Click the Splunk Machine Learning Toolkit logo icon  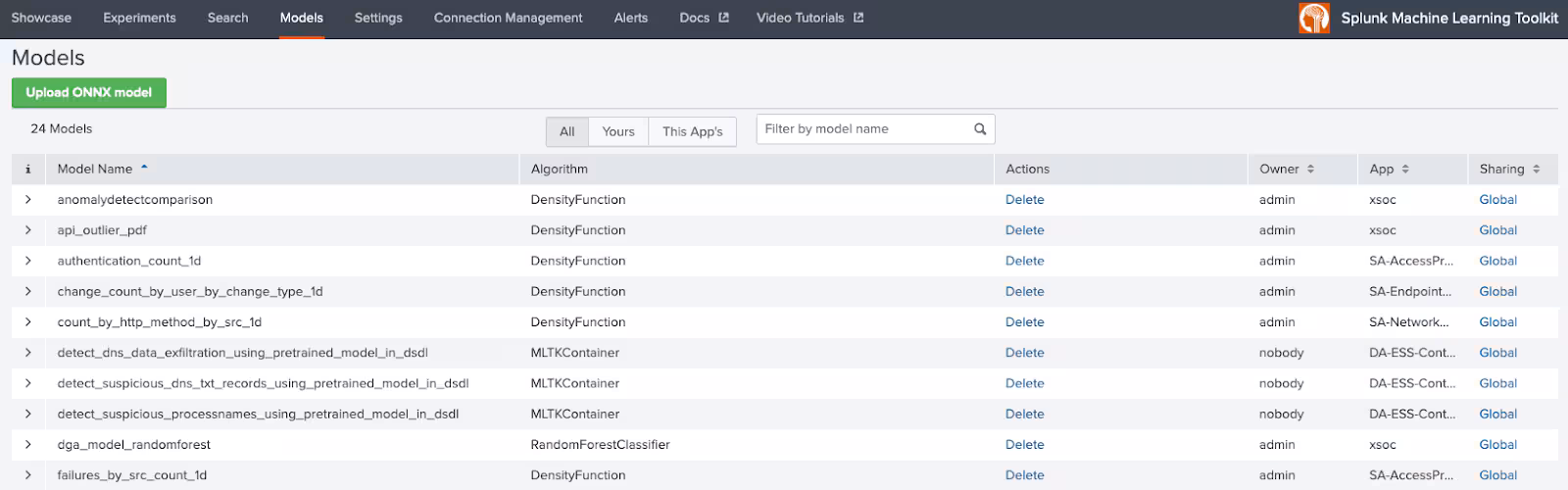click(1313, 19)
